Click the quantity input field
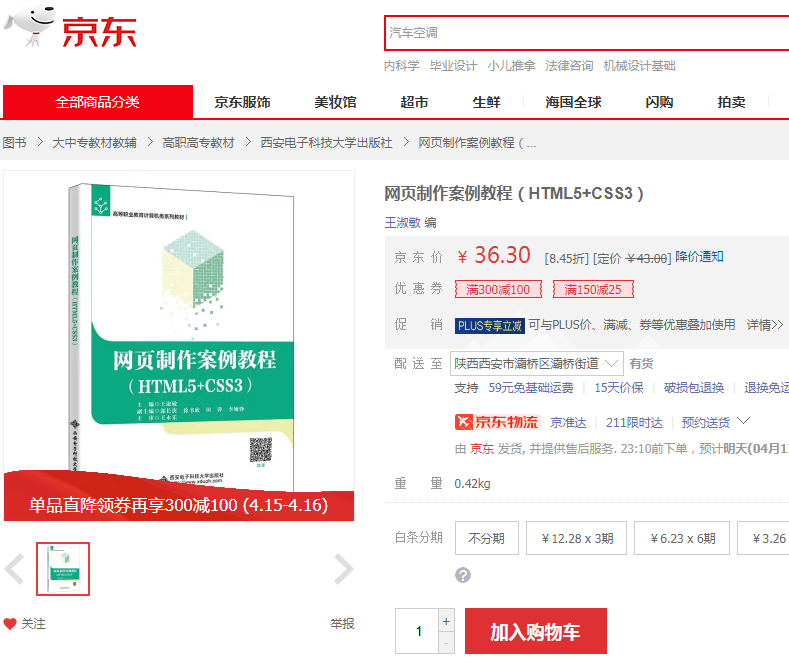This screenshot has width=789, height=658. 417,631
